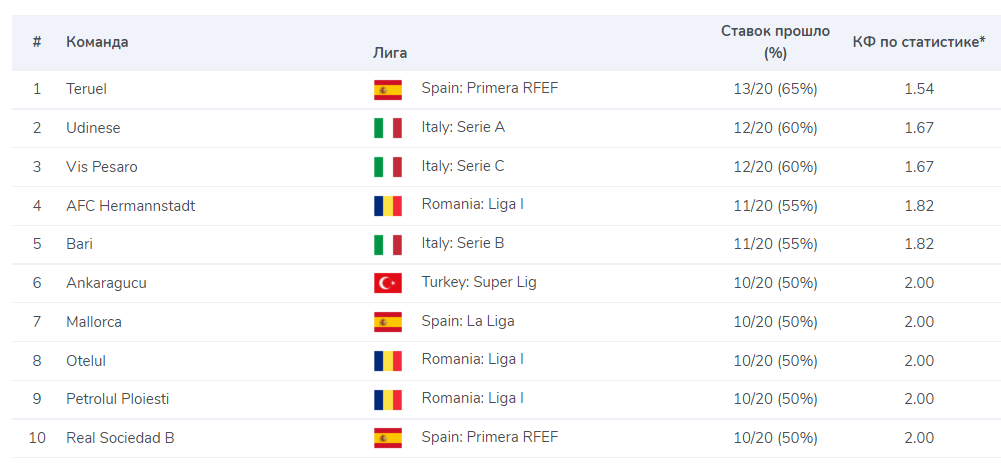The width and height of the screenshot is (1001, 463).
Task: Sort by the Команда column header
Action: [x=97, y=42]
